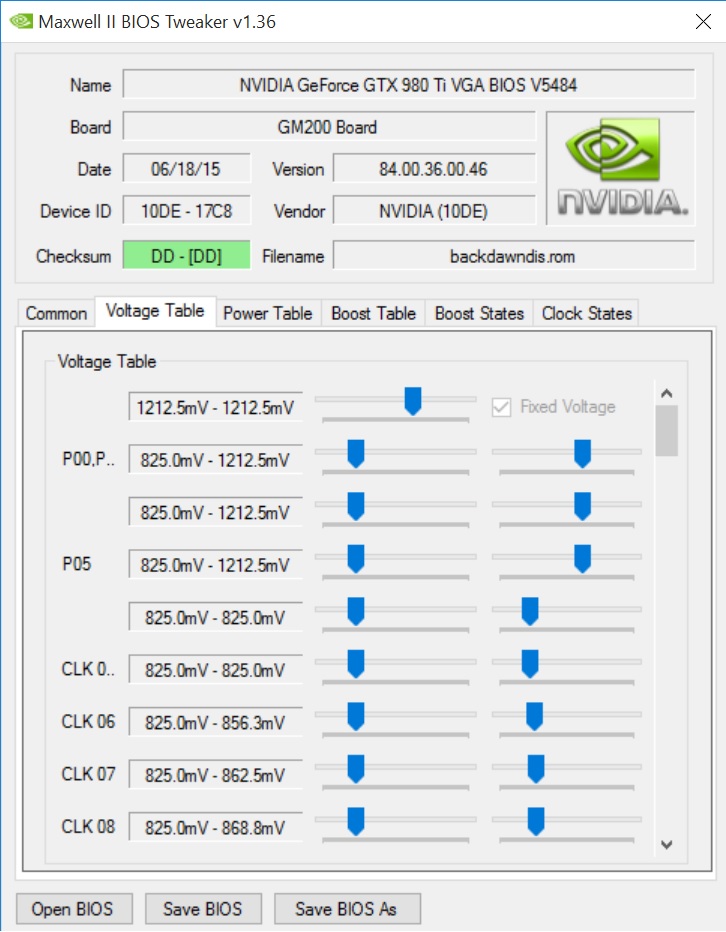Close the Maxwell II BIOS Tweaker window
726x932 pixels.
click(703, 22)
